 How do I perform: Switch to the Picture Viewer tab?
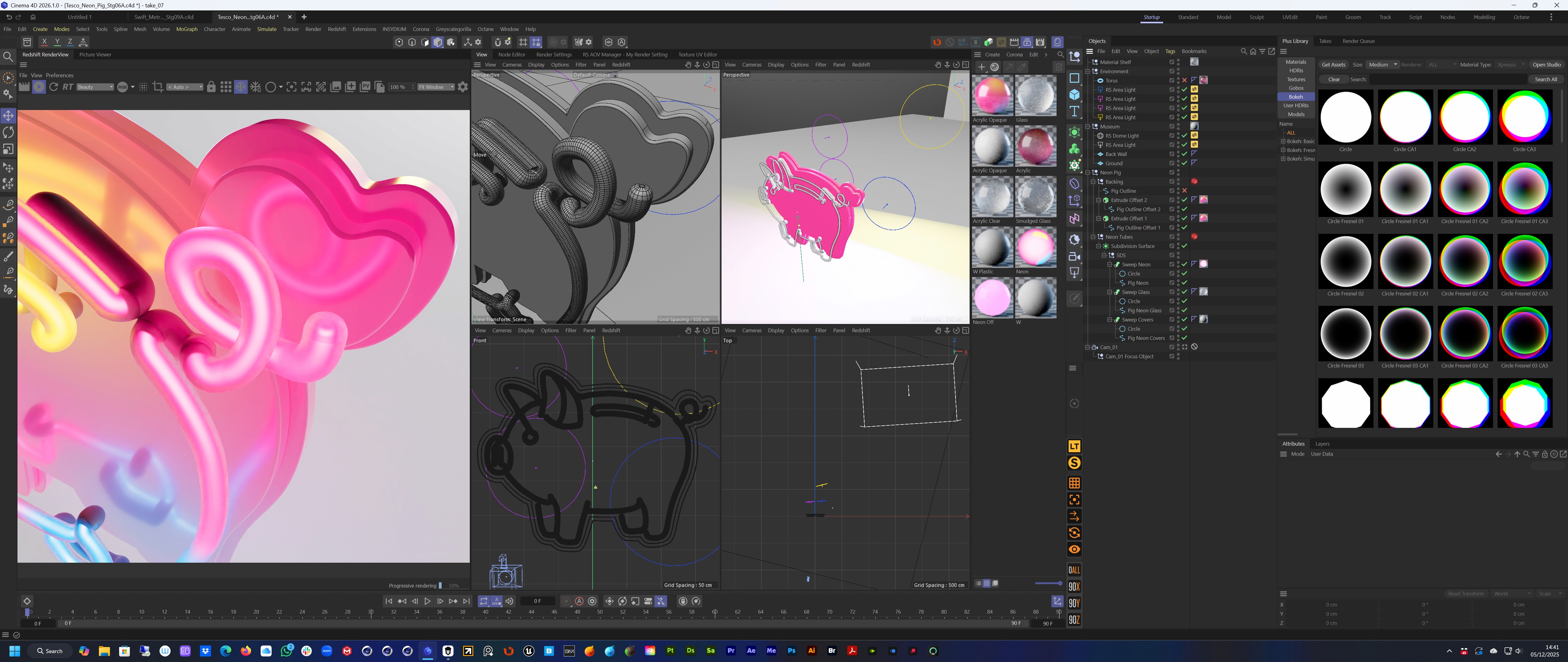(x=95, y=55)
